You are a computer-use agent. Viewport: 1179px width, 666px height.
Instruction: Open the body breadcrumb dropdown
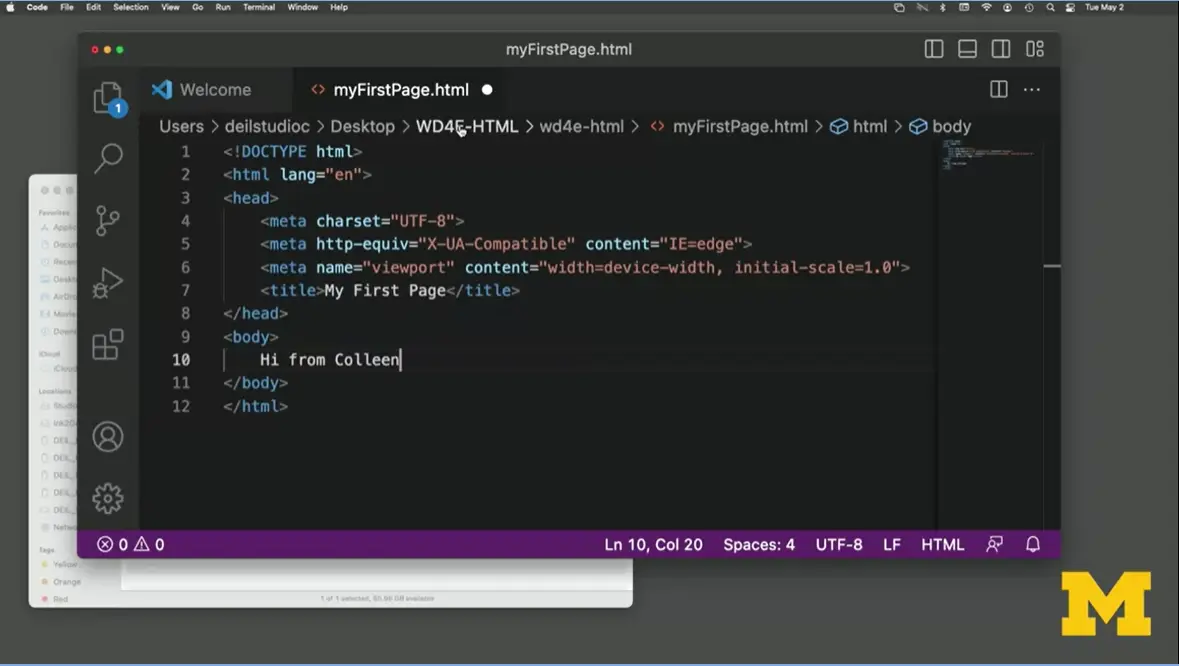(948, 126)
